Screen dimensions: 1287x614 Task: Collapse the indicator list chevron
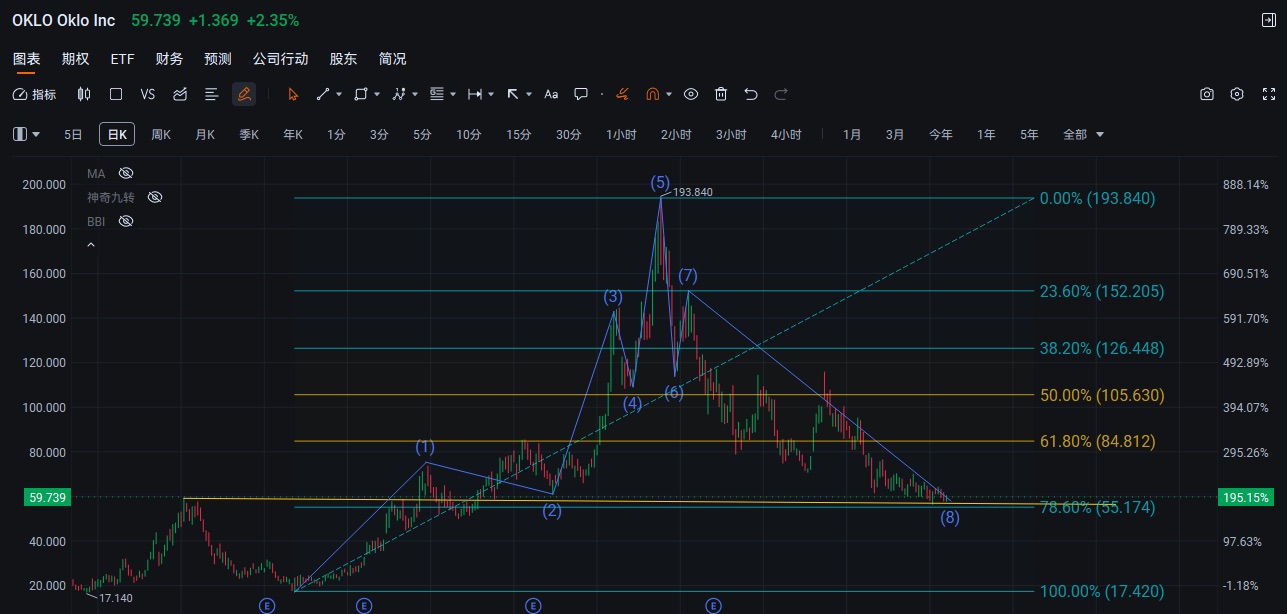pos(91,244)
